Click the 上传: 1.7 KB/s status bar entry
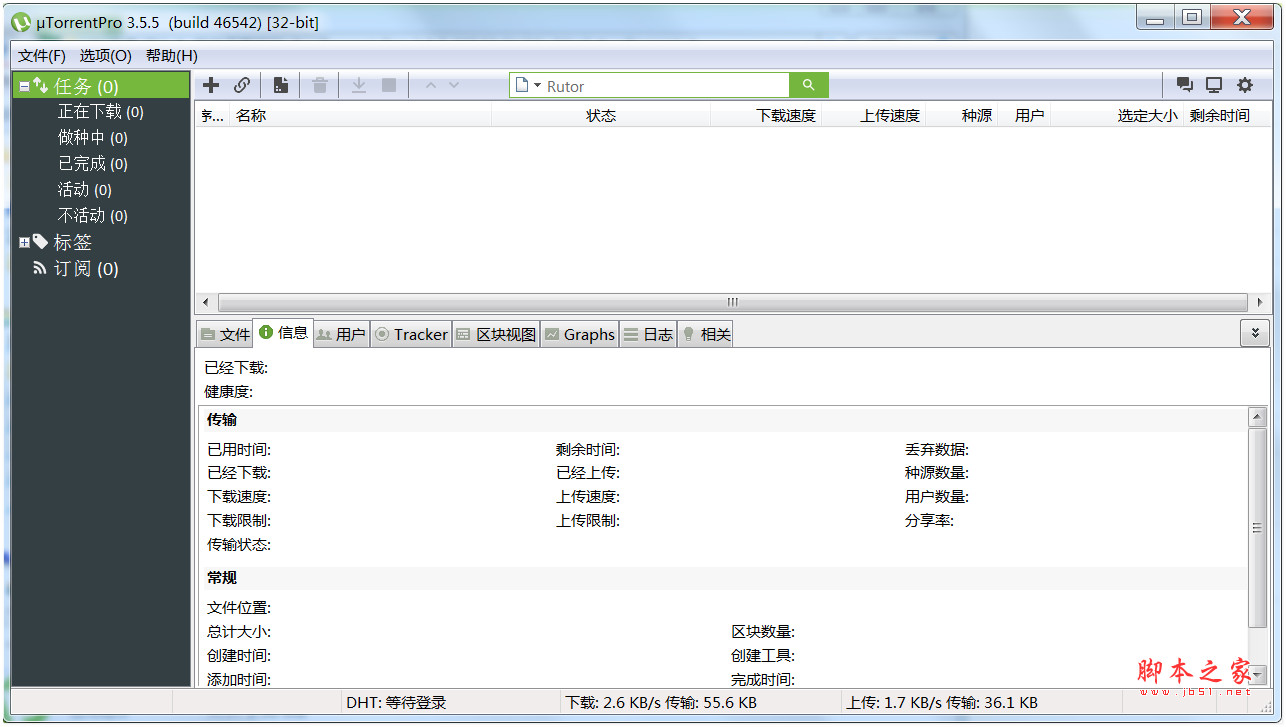The height and width of the screenshot is (727, 1286). tap(942, 702)
